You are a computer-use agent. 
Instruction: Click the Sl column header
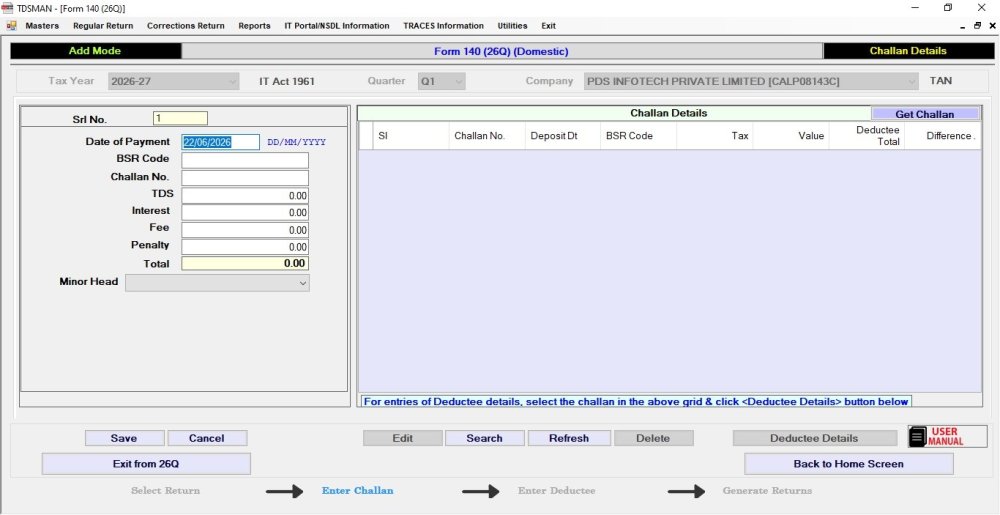[411, 136]
